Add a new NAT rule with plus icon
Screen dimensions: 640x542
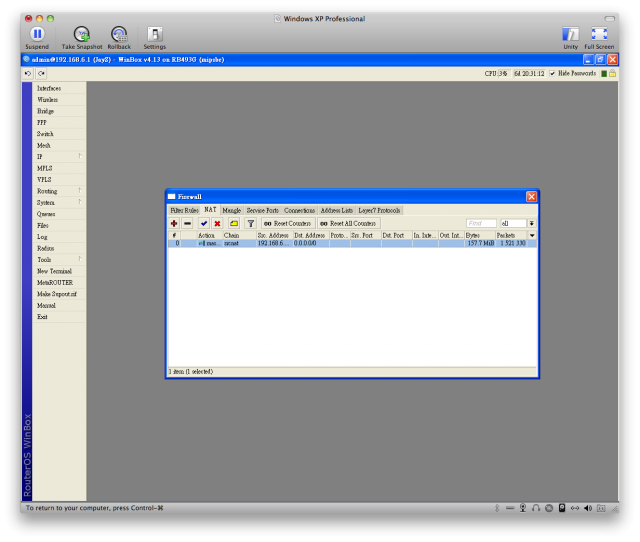(x=174, y=223)
